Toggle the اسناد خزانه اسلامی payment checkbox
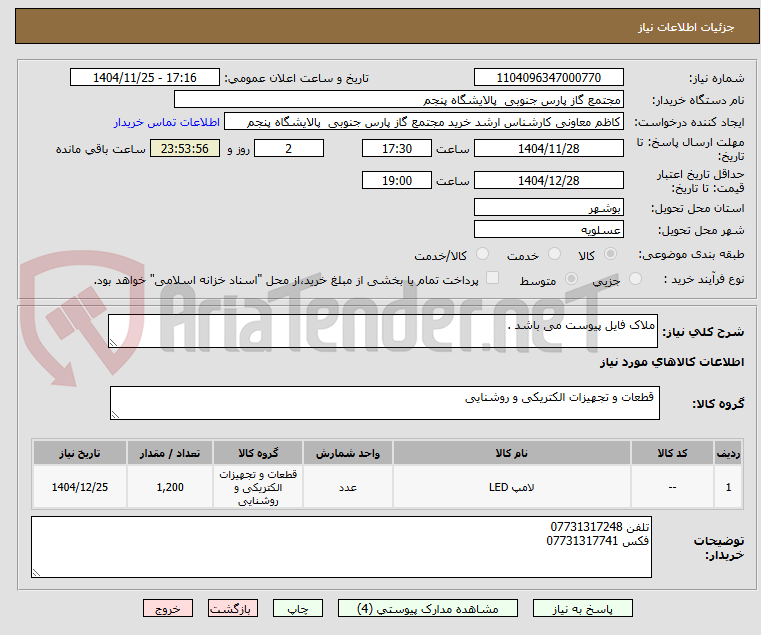The image size is (761, 635). click(492, 278)
